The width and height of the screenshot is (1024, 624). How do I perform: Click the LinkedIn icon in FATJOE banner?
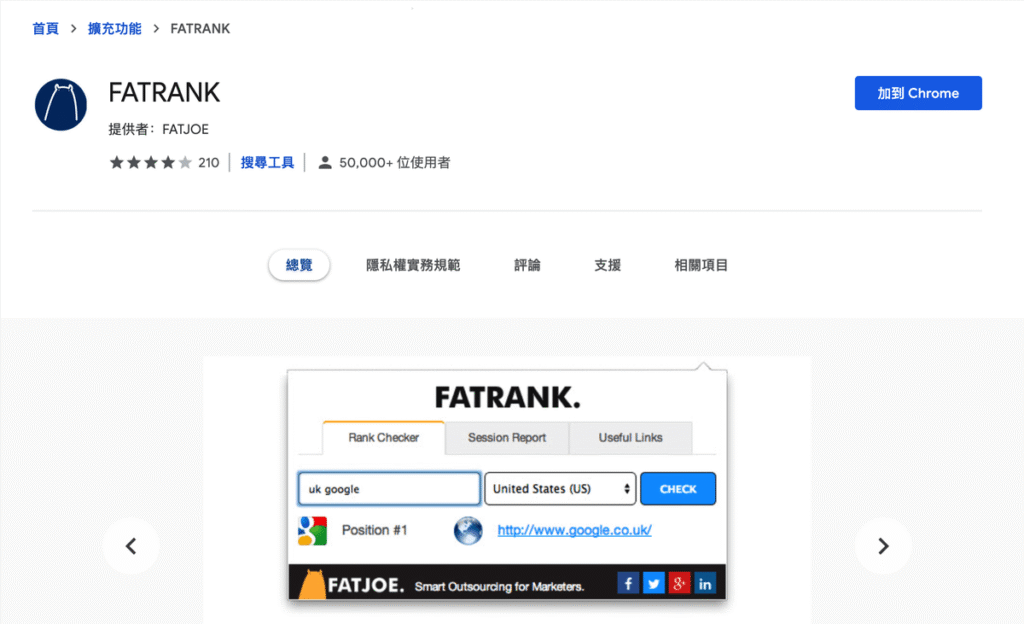click(x=705, y=583)
